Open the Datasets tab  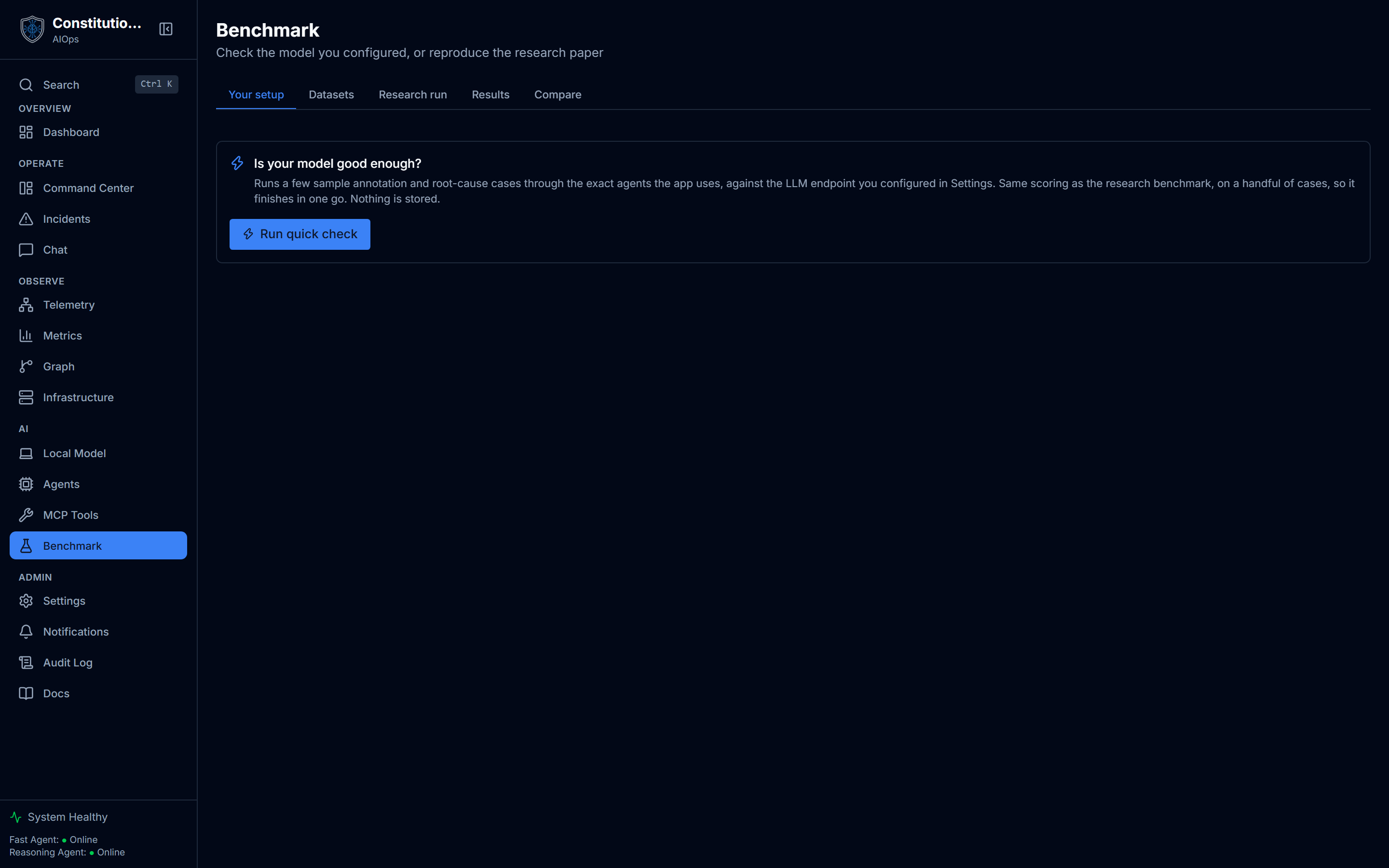click(331, 95)
